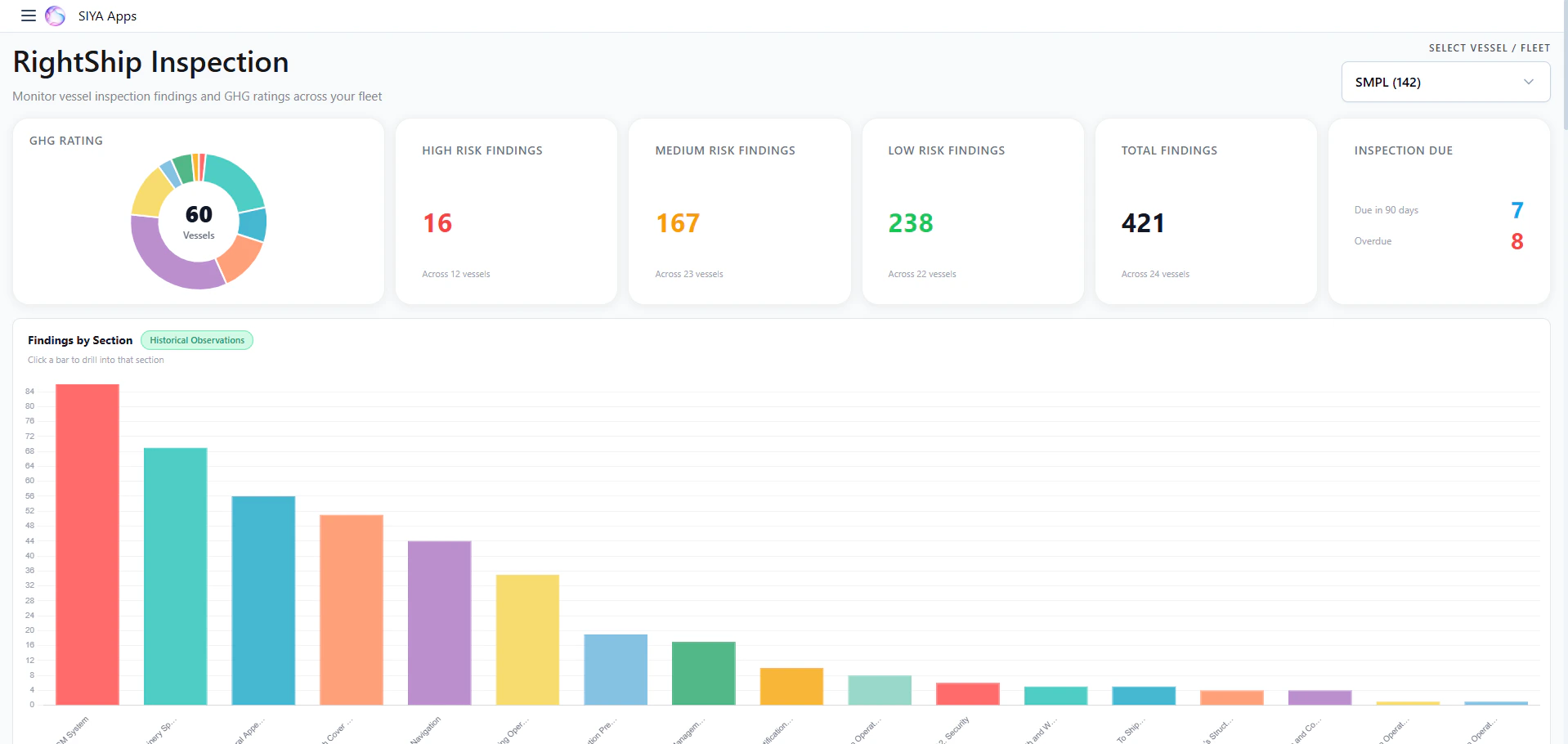Viewport: 1568px width, 744px height.
Task: Drill into the short red Security bar
Action: coord(968,693)
